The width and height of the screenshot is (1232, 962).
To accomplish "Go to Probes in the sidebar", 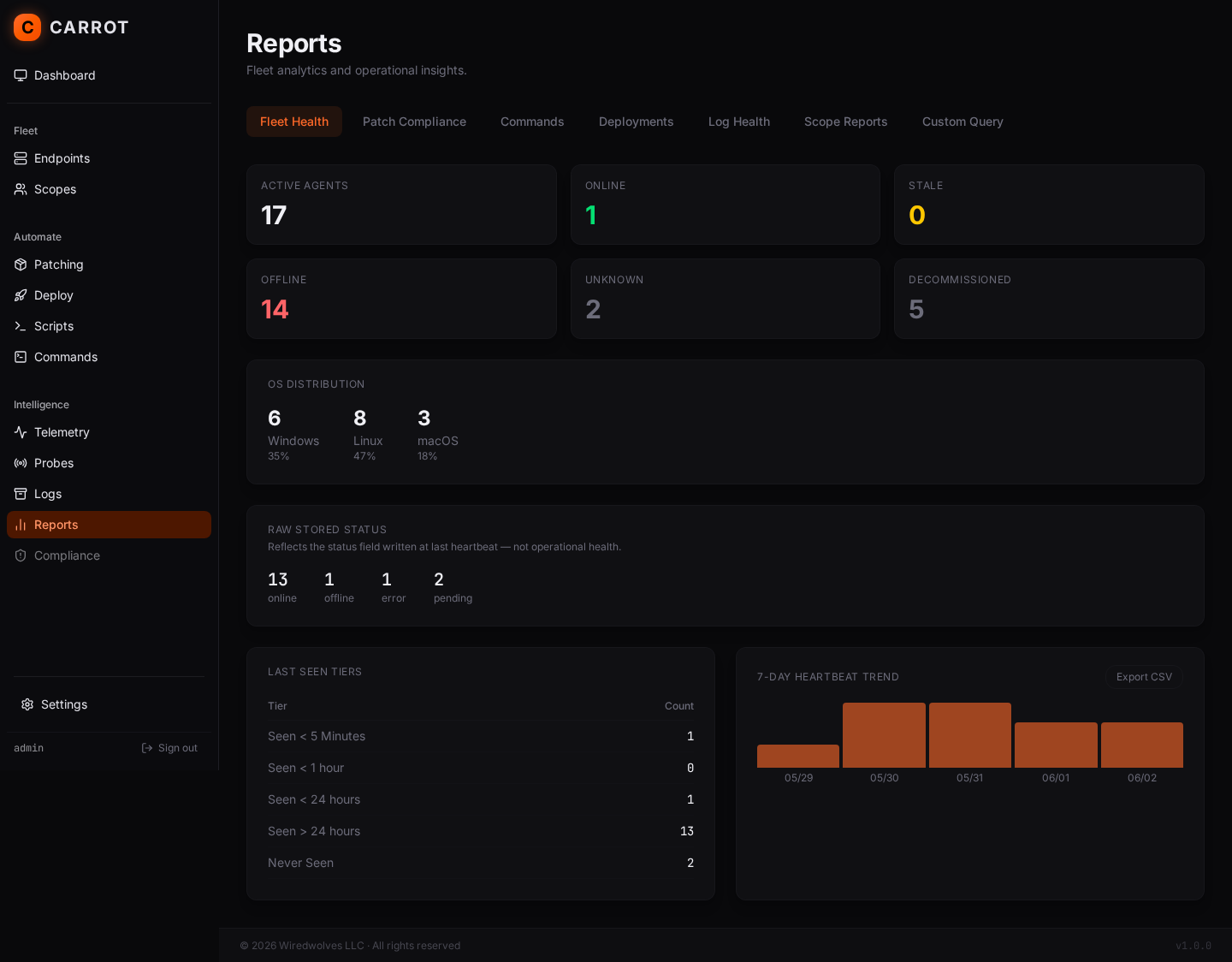I will 109,463.
